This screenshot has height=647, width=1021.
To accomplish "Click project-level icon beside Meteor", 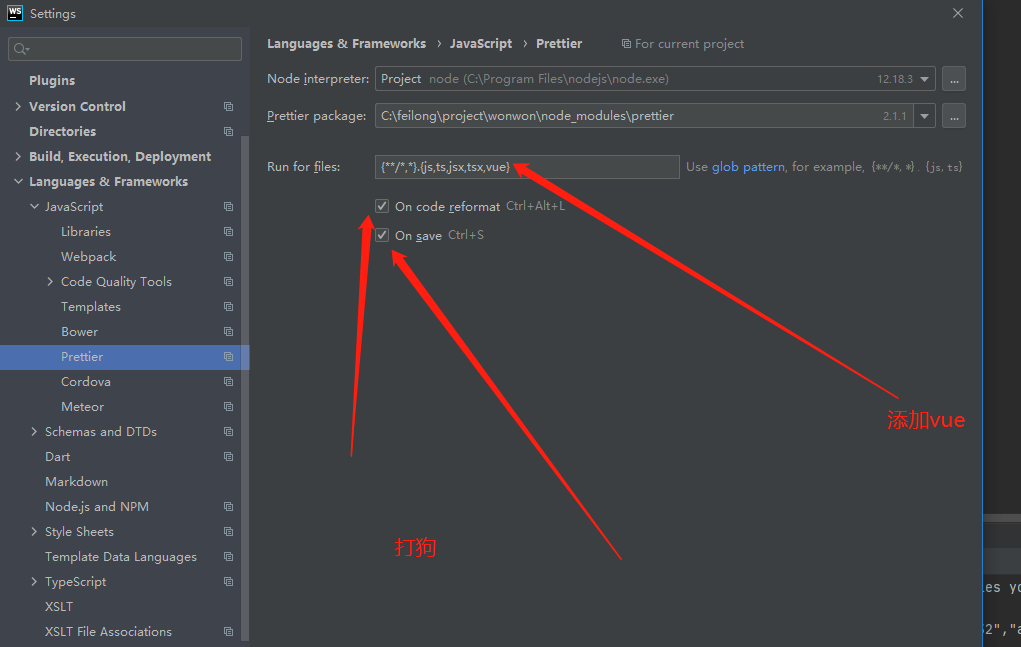I will click(229, 407).
